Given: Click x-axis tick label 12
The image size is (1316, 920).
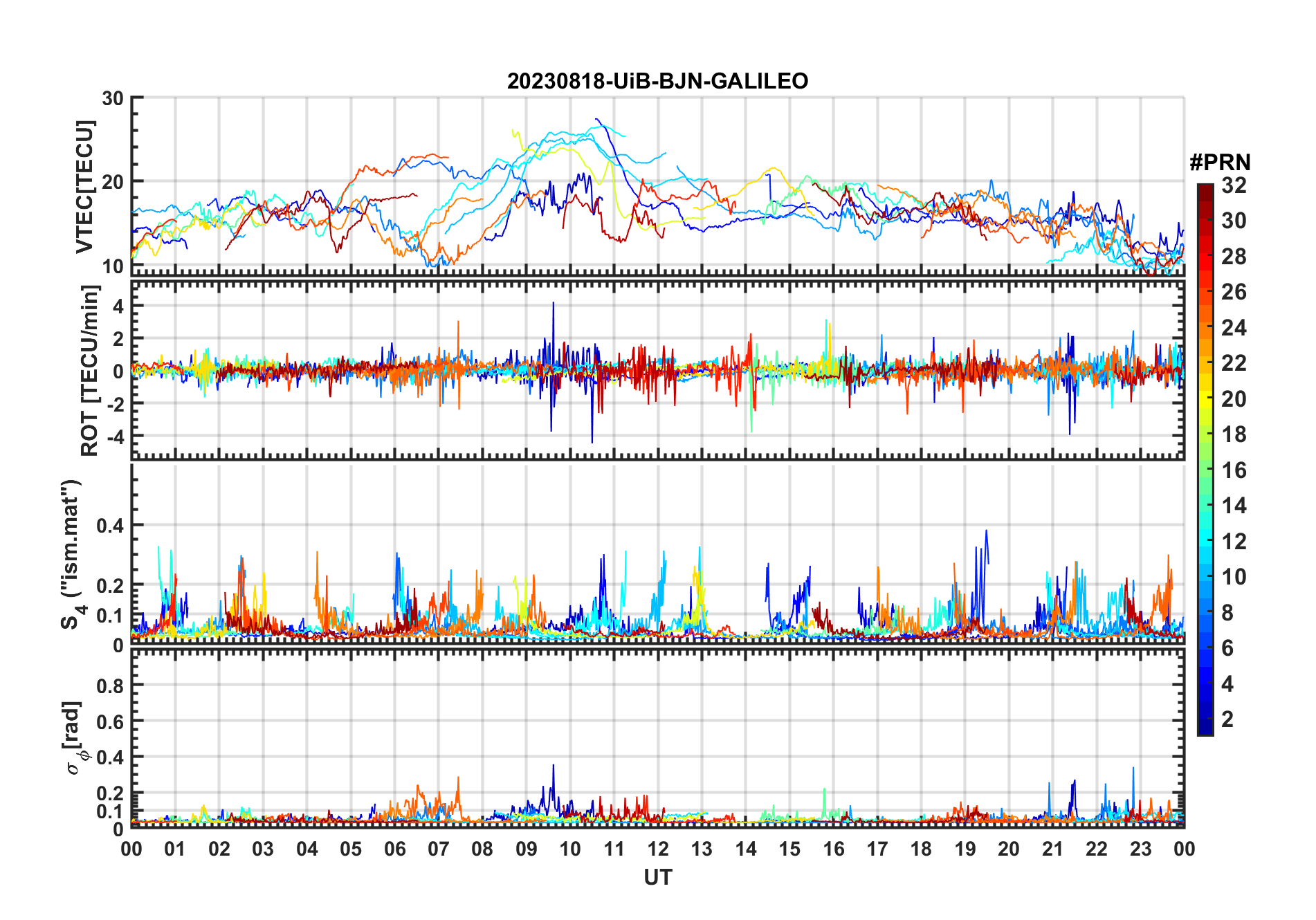Looking at the screenshot, I should 657,849.
